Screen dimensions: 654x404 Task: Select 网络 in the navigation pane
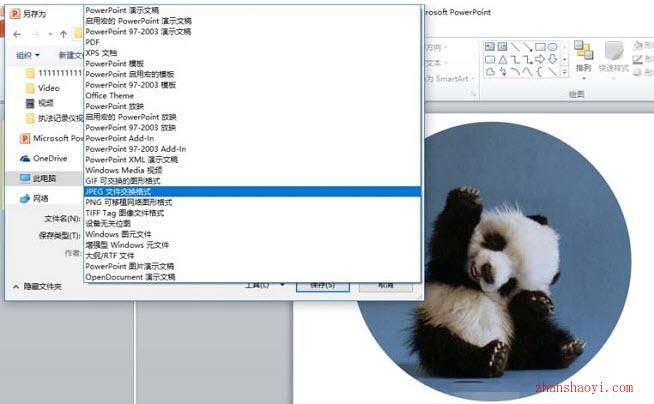point(34,198)
